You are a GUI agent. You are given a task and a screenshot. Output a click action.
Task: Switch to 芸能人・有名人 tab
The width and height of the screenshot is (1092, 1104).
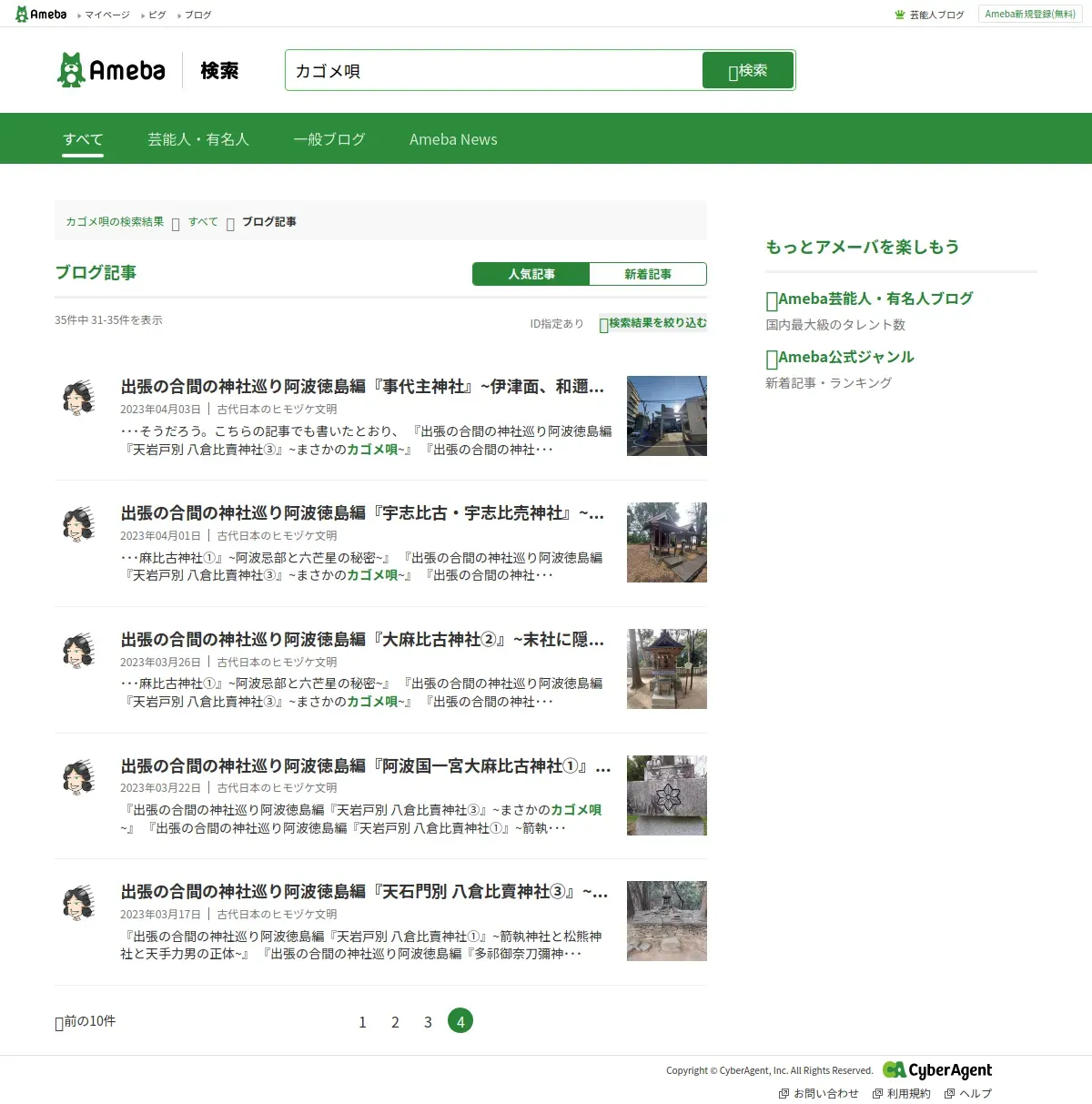[198, 139]
